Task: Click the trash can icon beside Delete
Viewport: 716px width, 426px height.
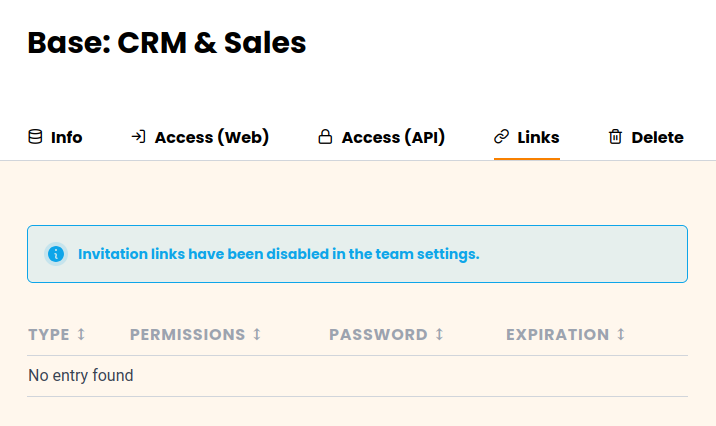Action: point(615,137)
